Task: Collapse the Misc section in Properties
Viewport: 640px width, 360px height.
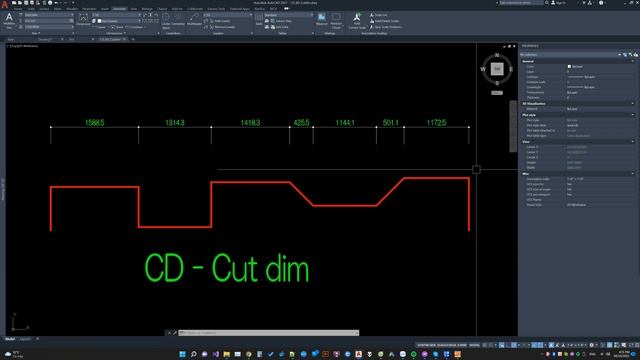Action: pyautogui.click(x=633, y=173)
